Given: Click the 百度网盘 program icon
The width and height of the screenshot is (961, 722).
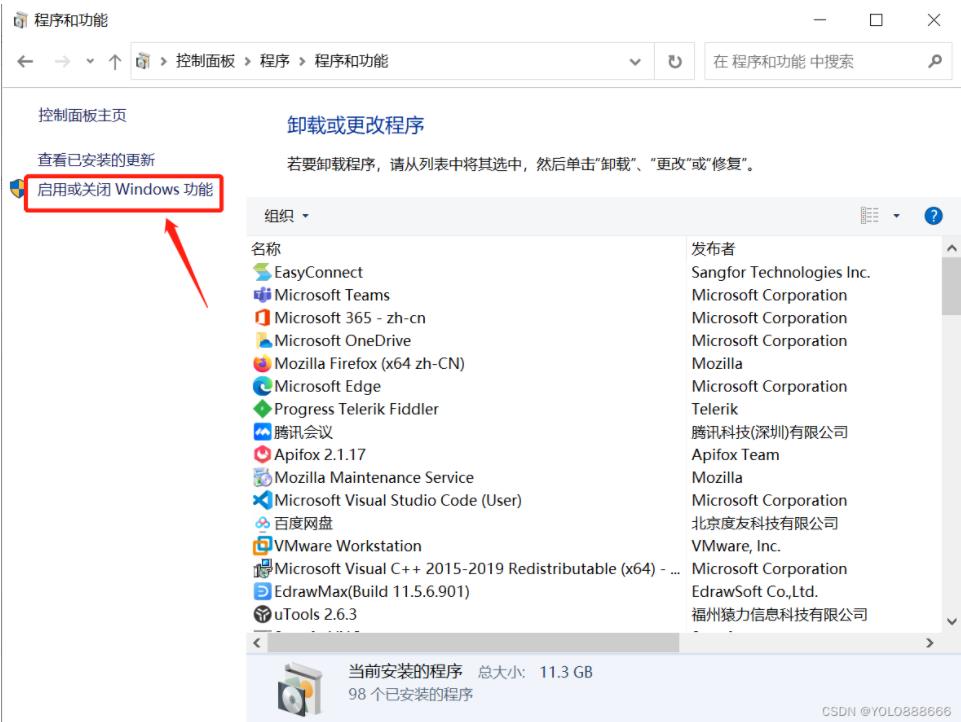Looking at the screenshot, I should click(x=262, y=523).
